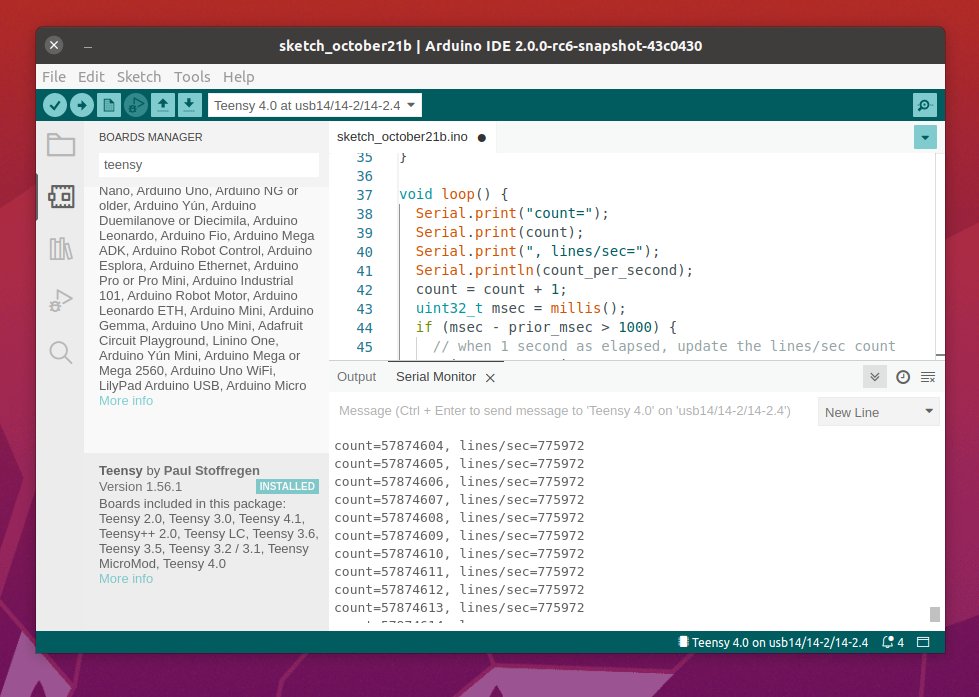Click line number 37 in the editor gutter
Viewport: 979px width, 697px height.
[x=365, y=195]
